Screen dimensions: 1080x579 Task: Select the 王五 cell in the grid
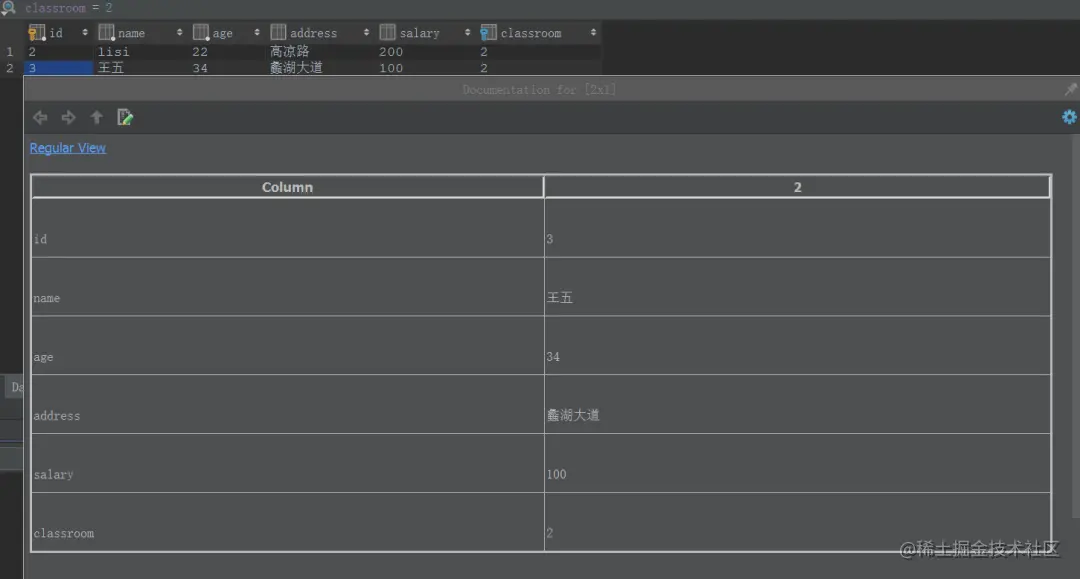[140, 68]
